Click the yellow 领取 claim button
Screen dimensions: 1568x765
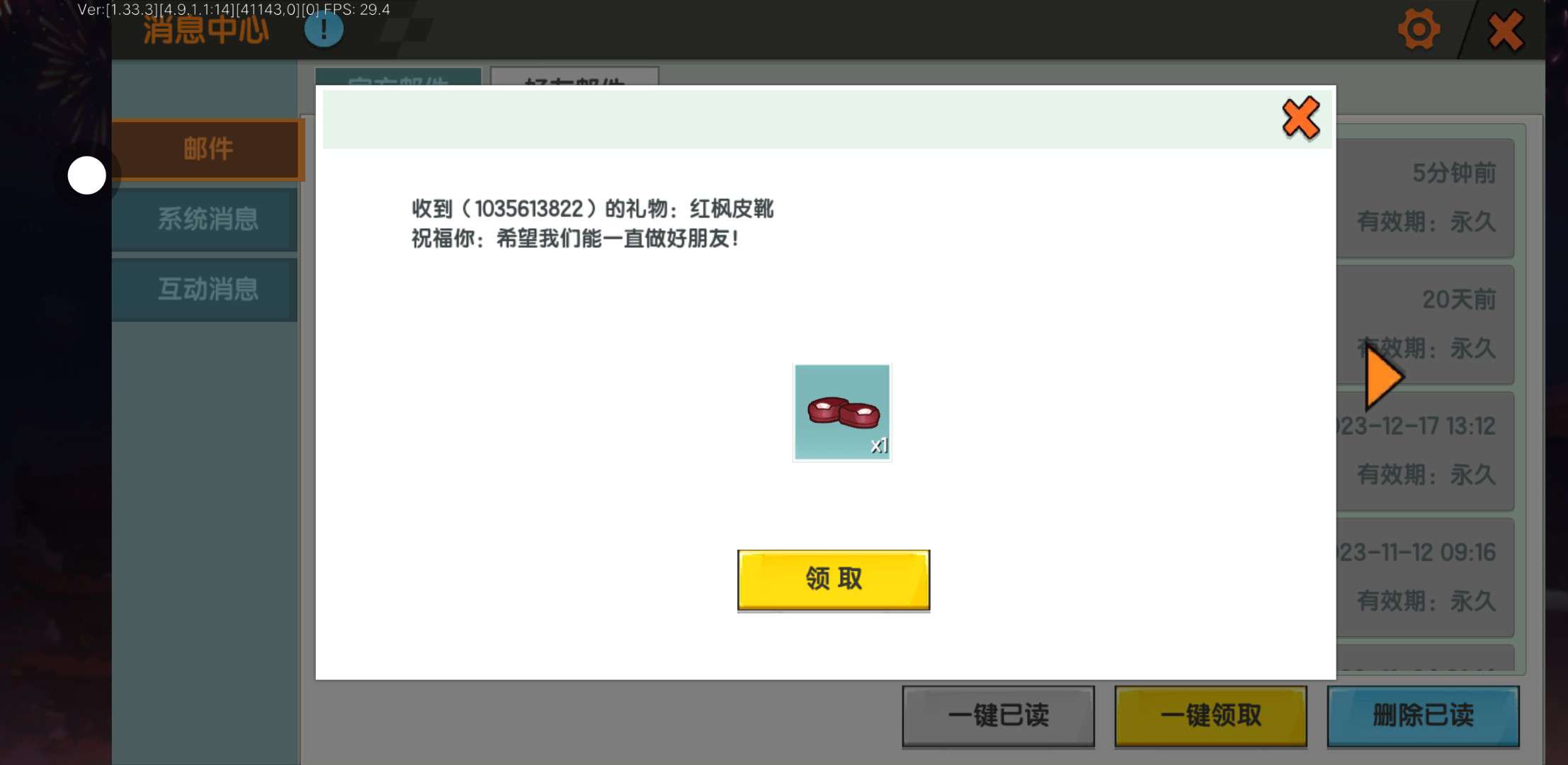tap(834, 579)
